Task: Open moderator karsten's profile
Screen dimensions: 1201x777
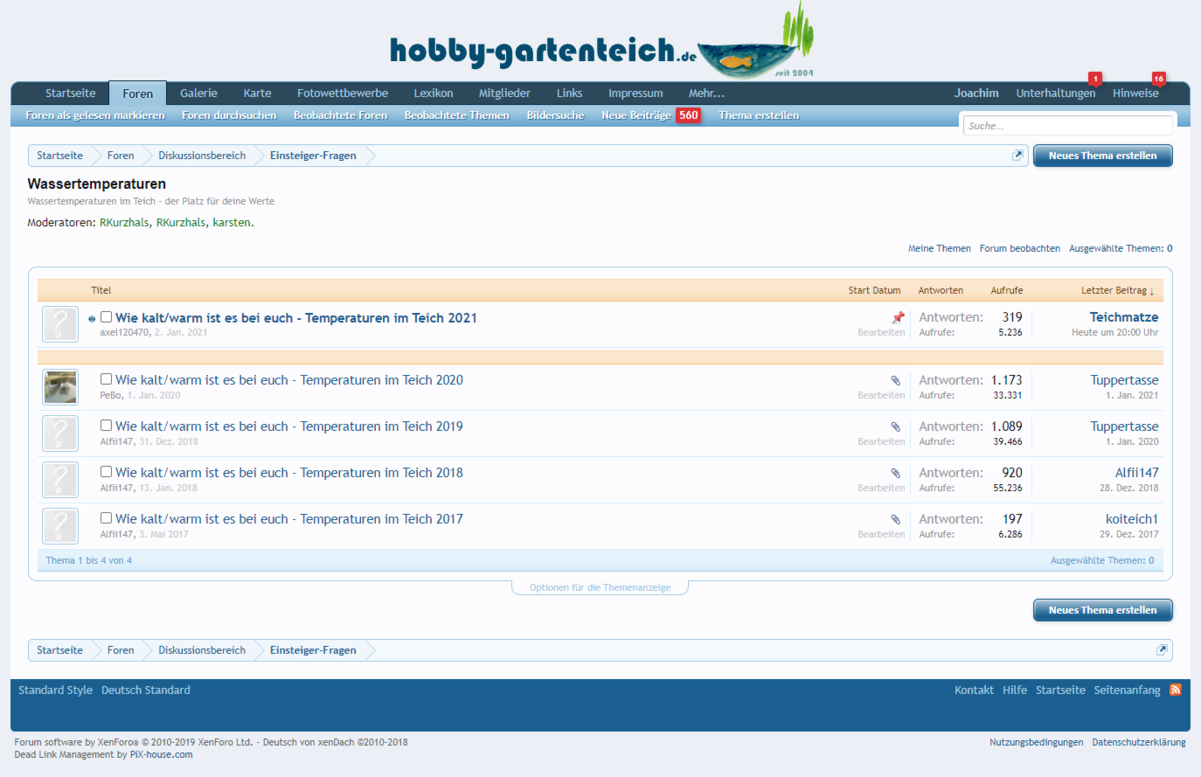Action: (232, 222)
